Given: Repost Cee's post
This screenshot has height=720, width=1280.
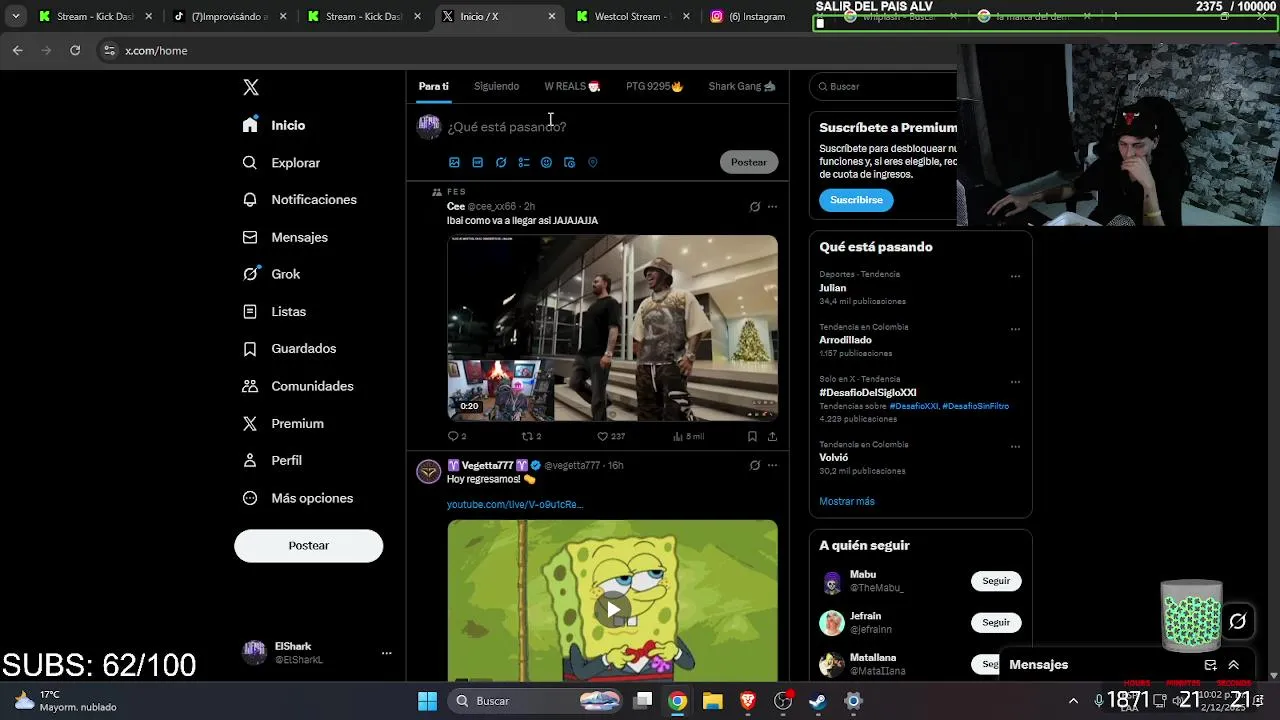Looking at the screenshot, I should tap(531, 436).
